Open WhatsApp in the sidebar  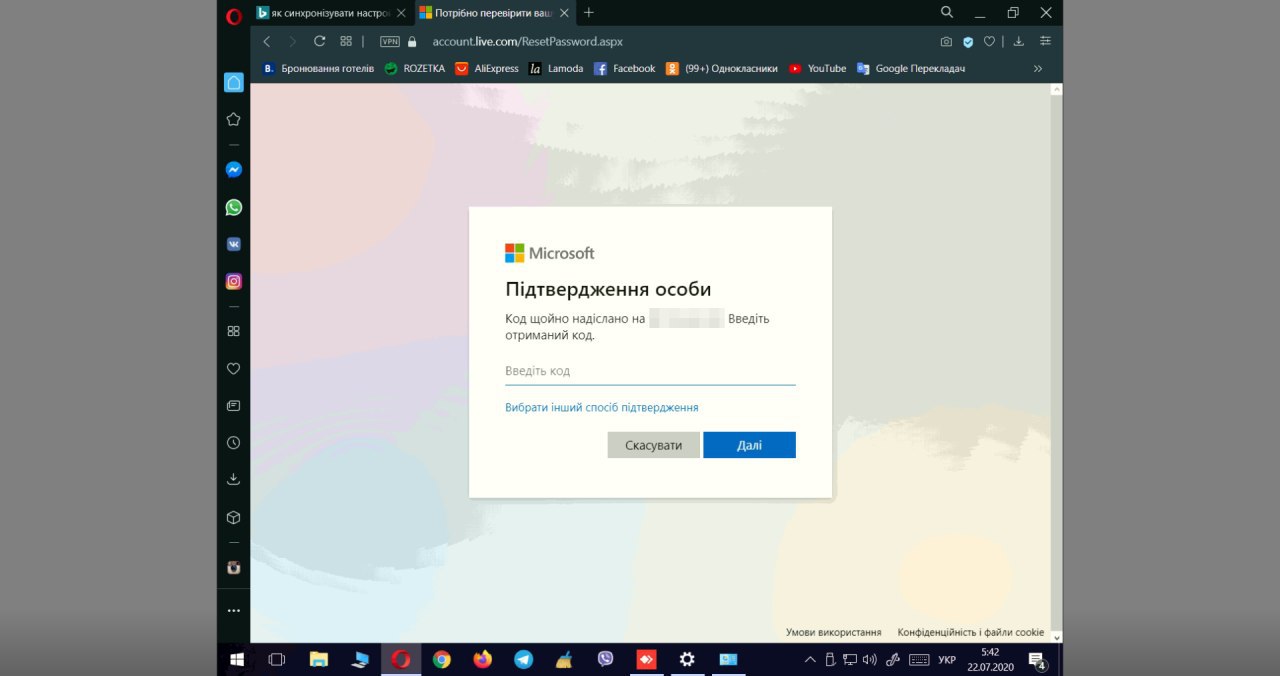[x=233, y=207]
